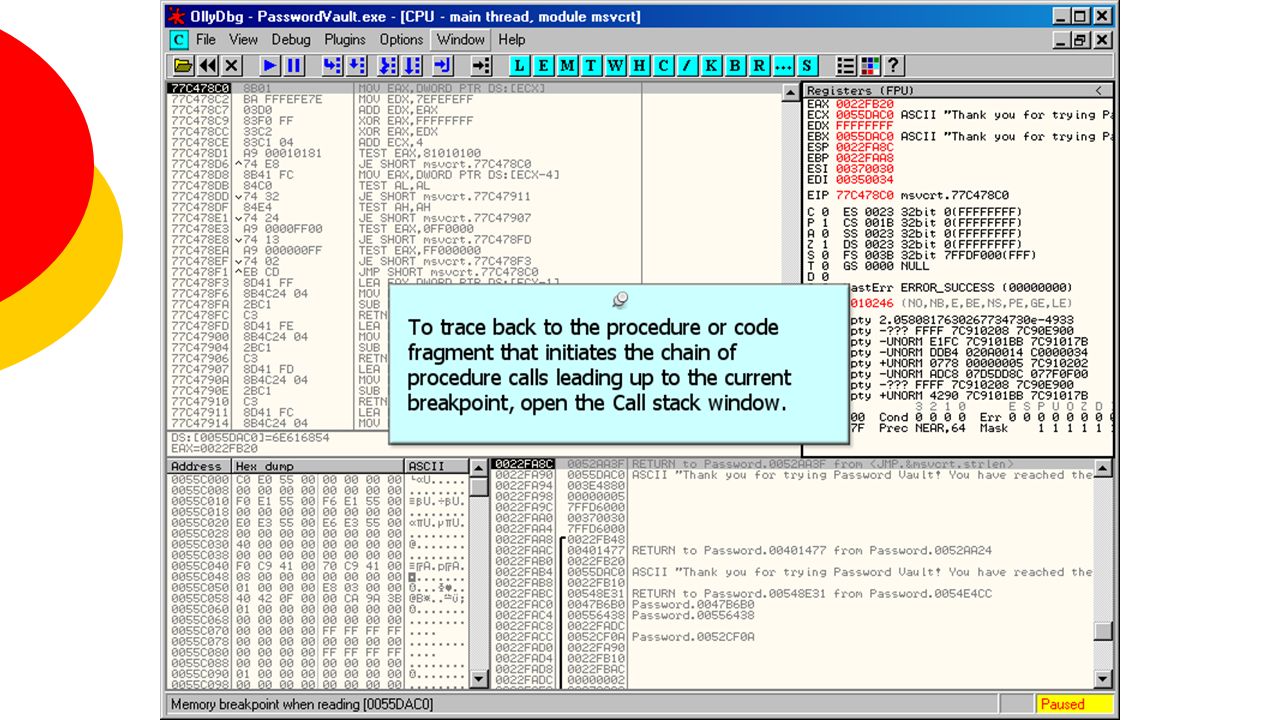Open the View menu
The image size is (1280, 720).
[244, 40]
